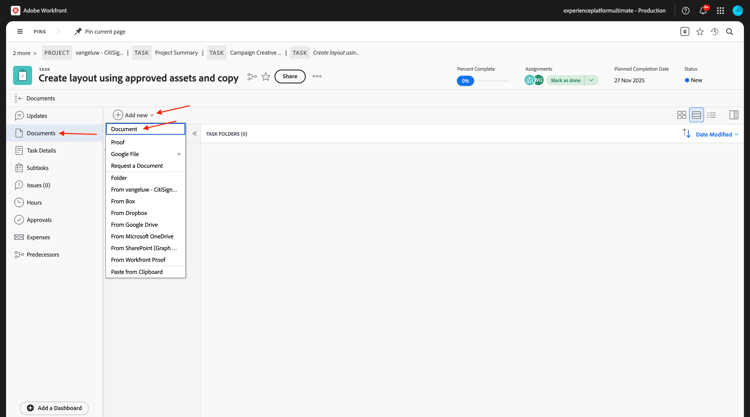Switch to compact list view
This screenshot has height=417, width=750.
click(711, 115)
